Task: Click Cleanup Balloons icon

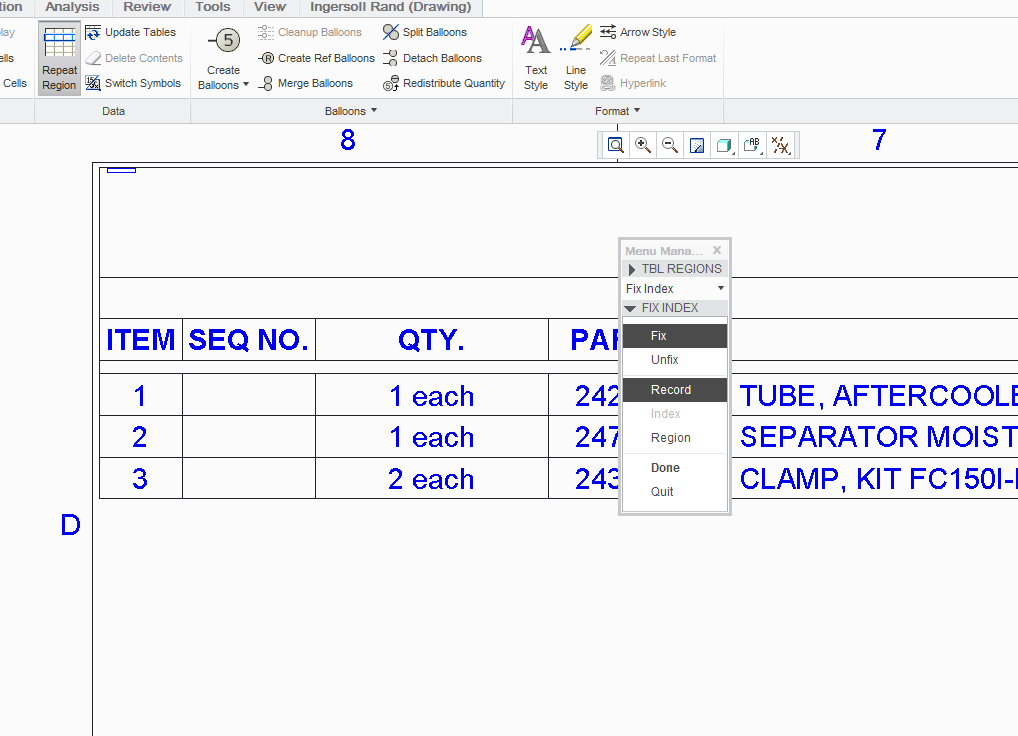Action: [x=266, y=32]
